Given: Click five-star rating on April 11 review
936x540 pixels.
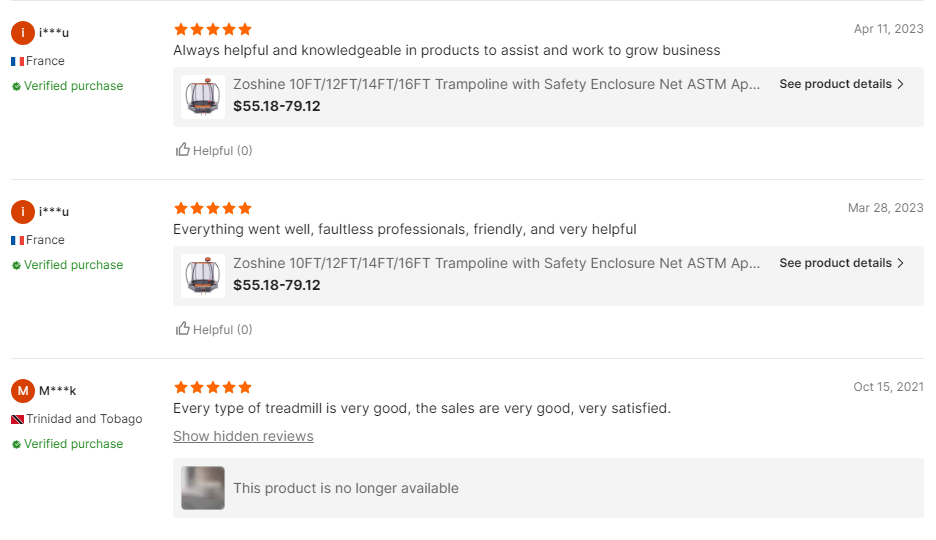Looking at the screenshot, I should click(212, 30).
